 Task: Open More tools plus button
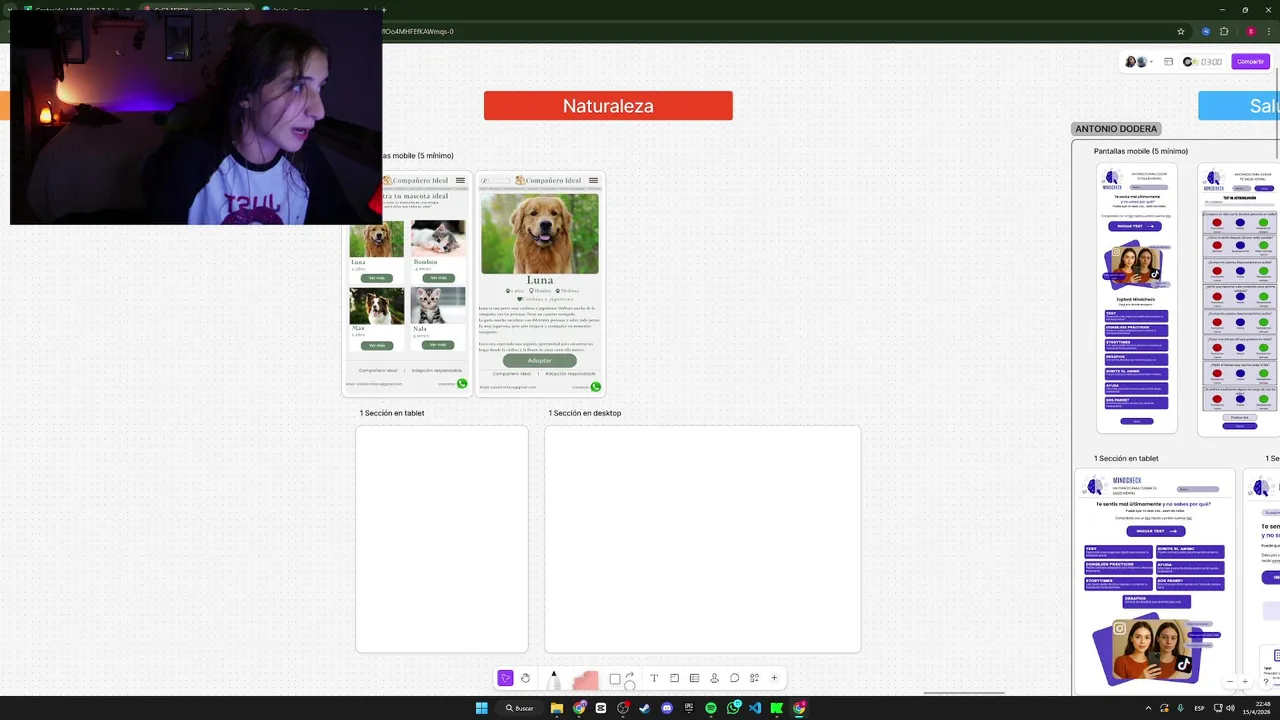774,678
